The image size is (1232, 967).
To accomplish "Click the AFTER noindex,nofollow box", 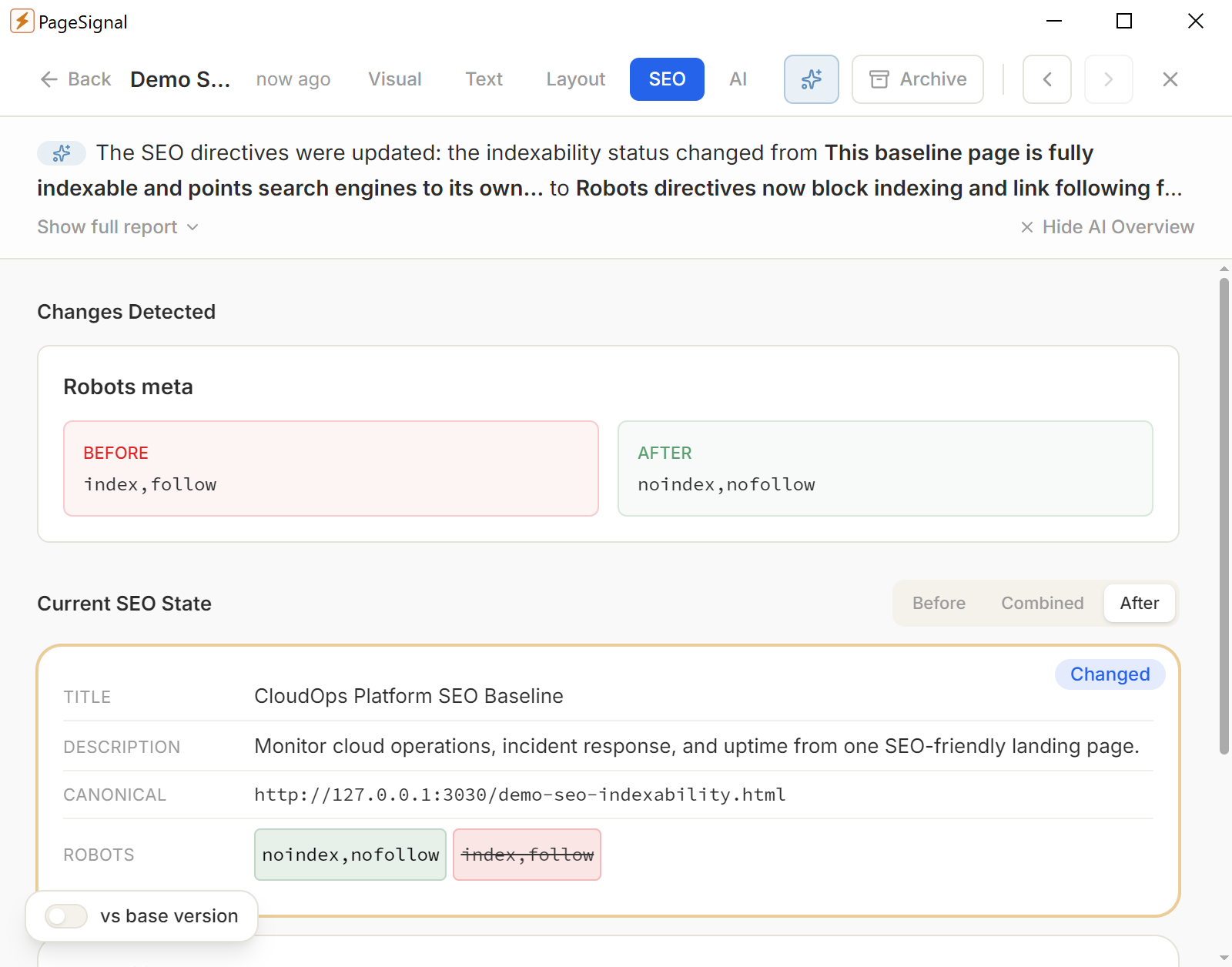I will (x=885, y=468).
